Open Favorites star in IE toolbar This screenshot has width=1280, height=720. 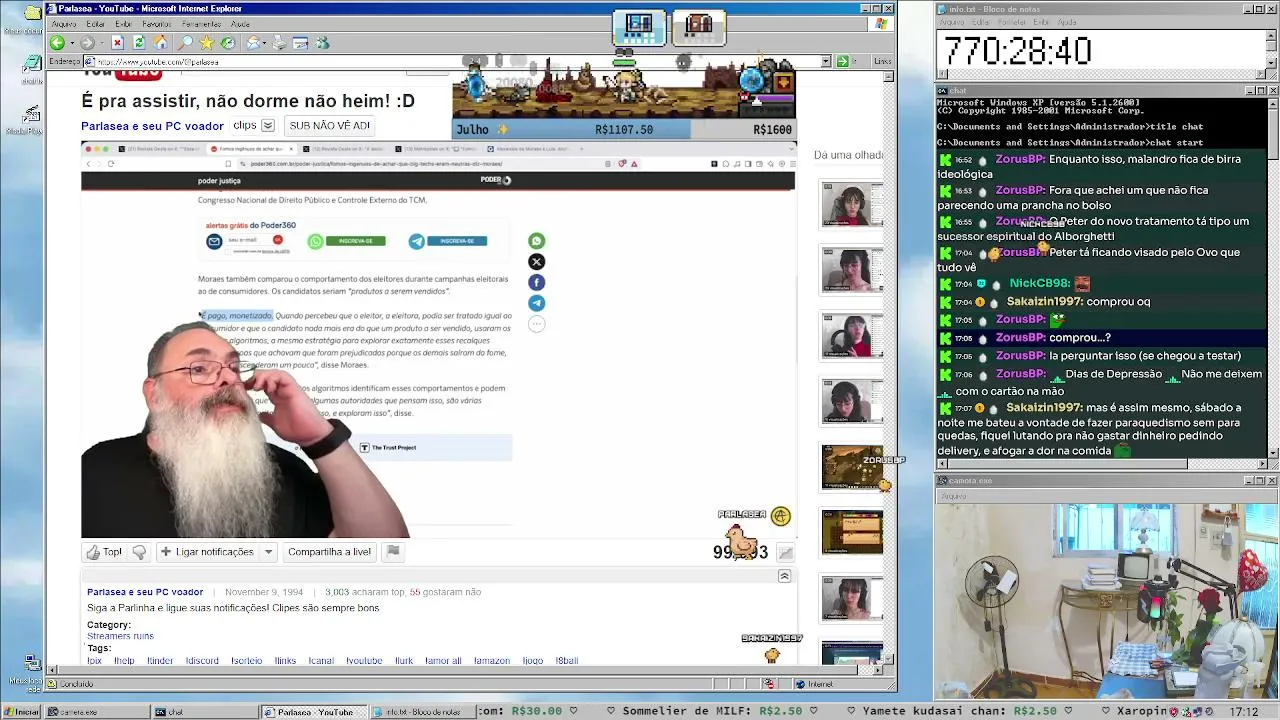tap(207, 43)
